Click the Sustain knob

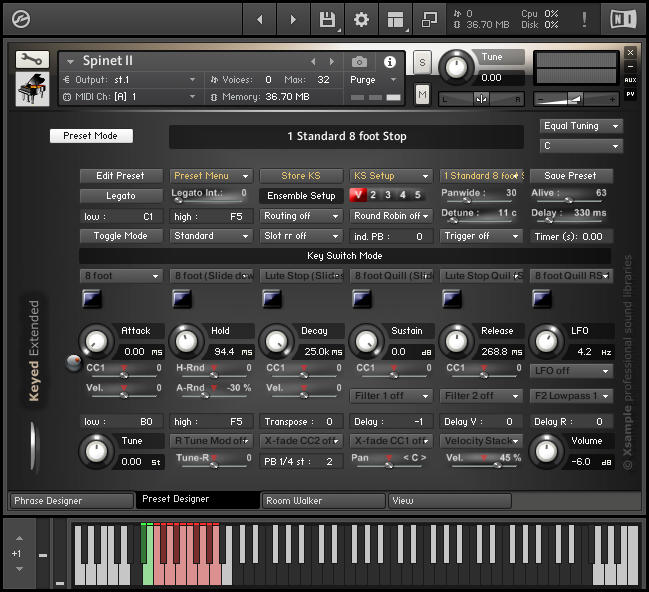366,342
